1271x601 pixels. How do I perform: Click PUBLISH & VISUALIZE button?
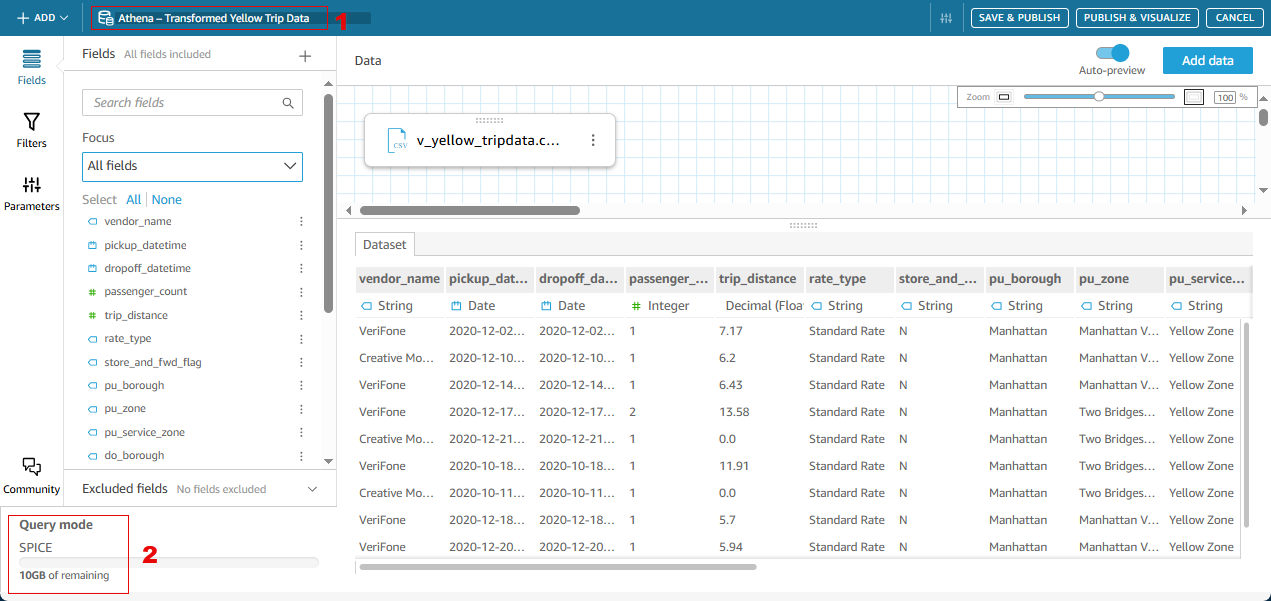tap(1137, 18)
